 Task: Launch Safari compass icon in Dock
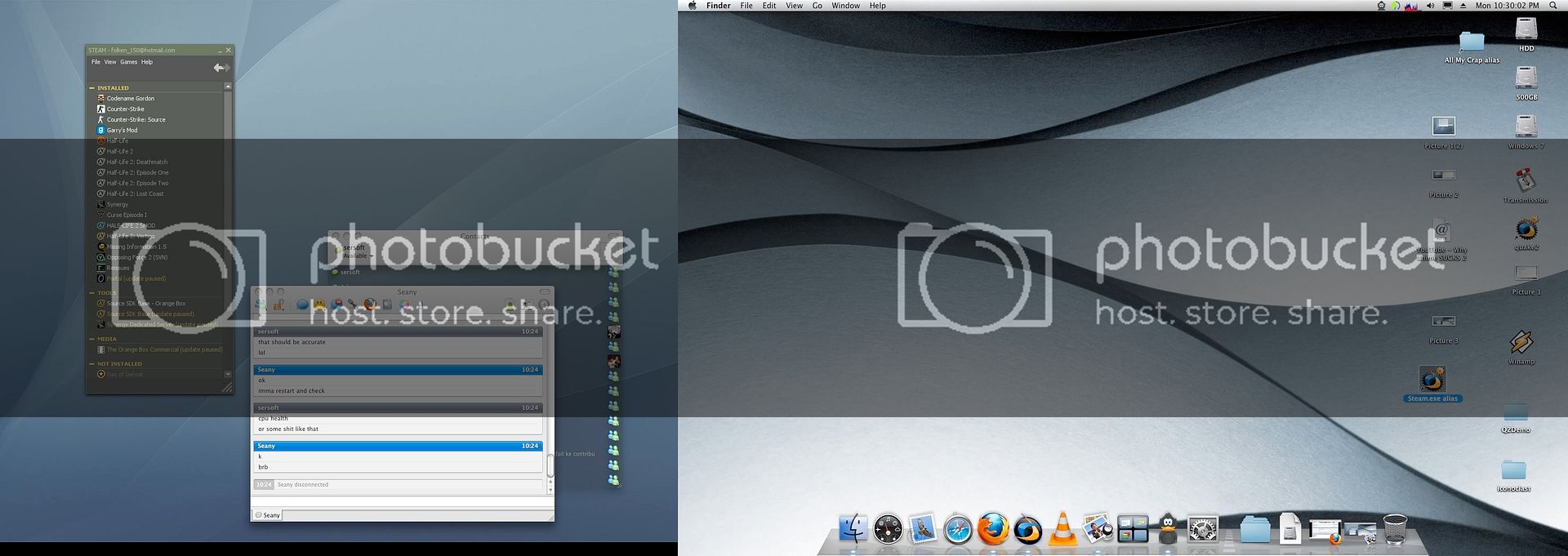958,529
